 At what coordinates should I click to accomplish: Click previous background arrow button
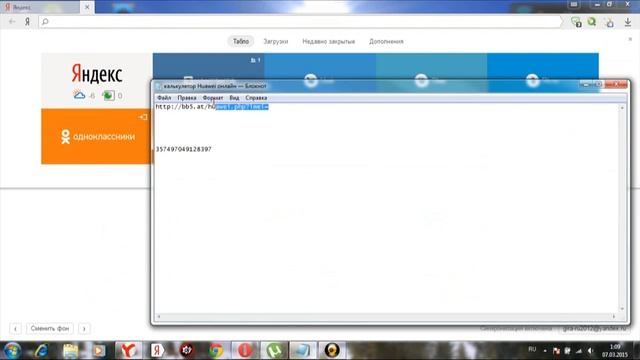(x=16, y=328)
